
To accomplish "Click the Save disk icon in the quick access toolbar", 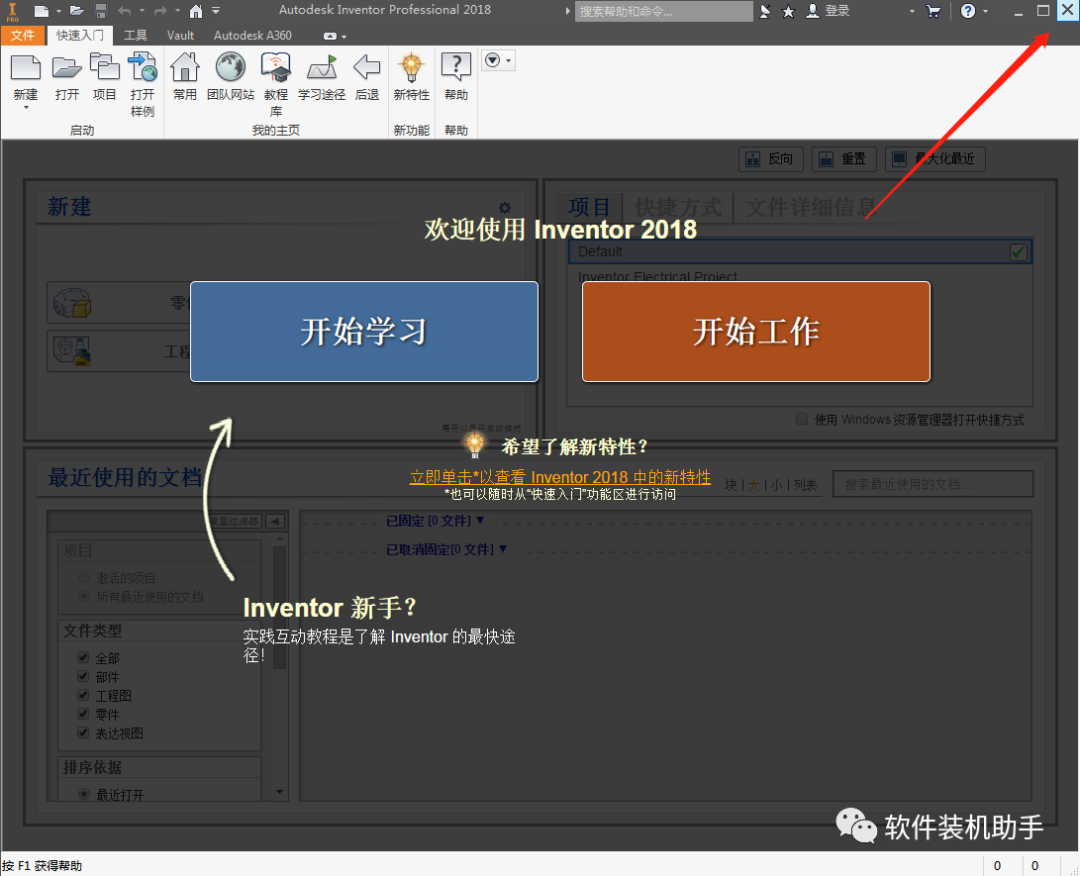I will [101, 11].
